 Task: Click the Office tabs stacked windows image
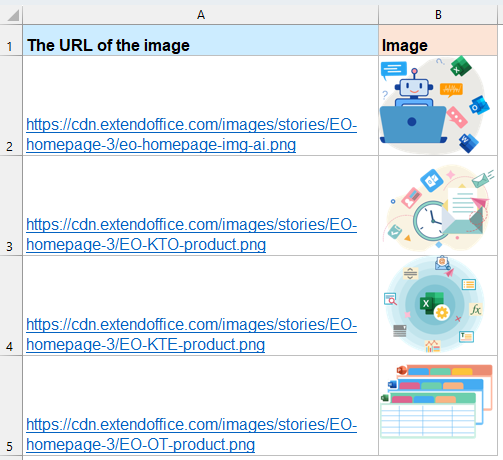[436, 401]
